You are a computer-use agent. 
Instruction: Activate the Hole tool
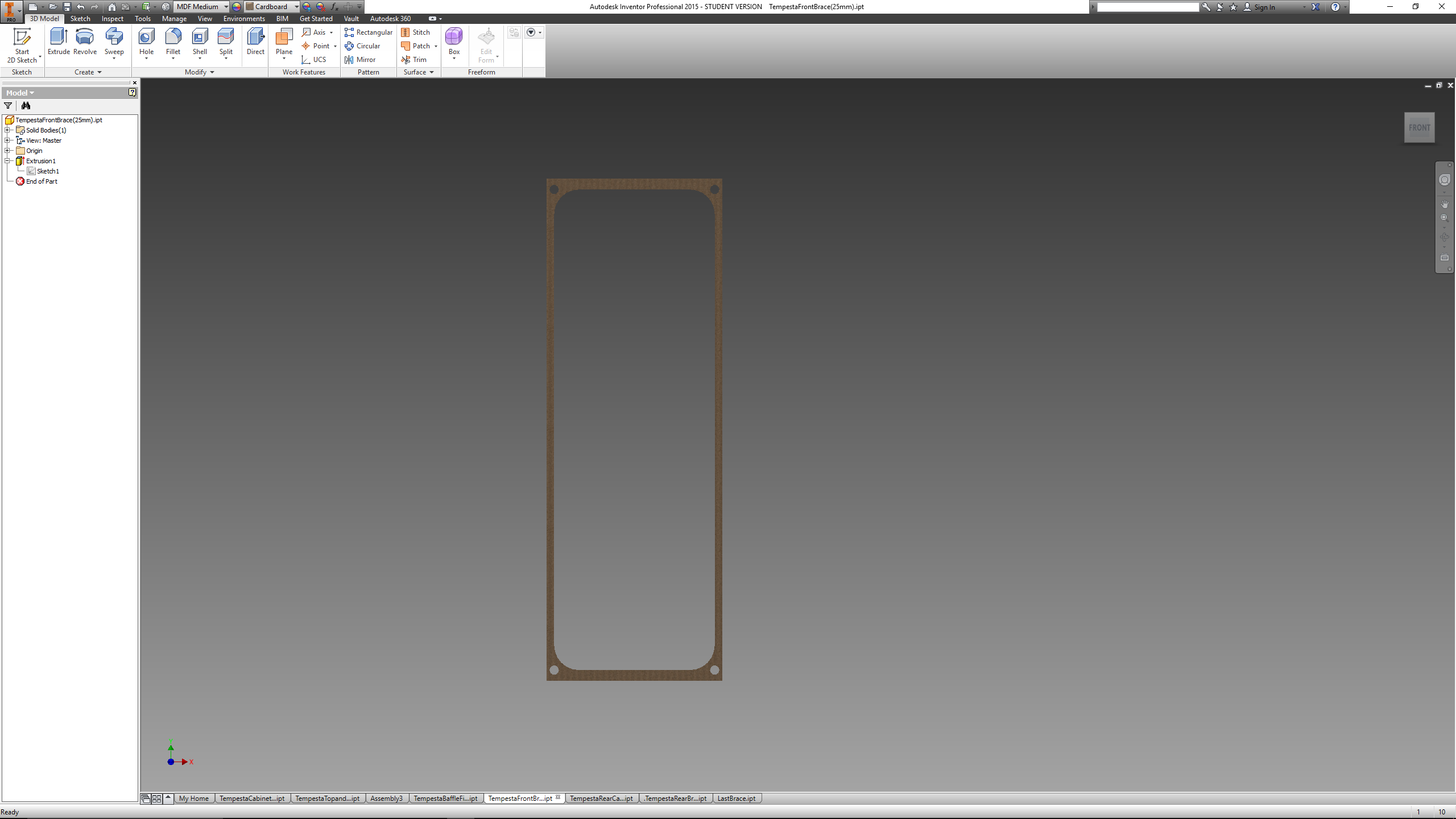(146, 43)
